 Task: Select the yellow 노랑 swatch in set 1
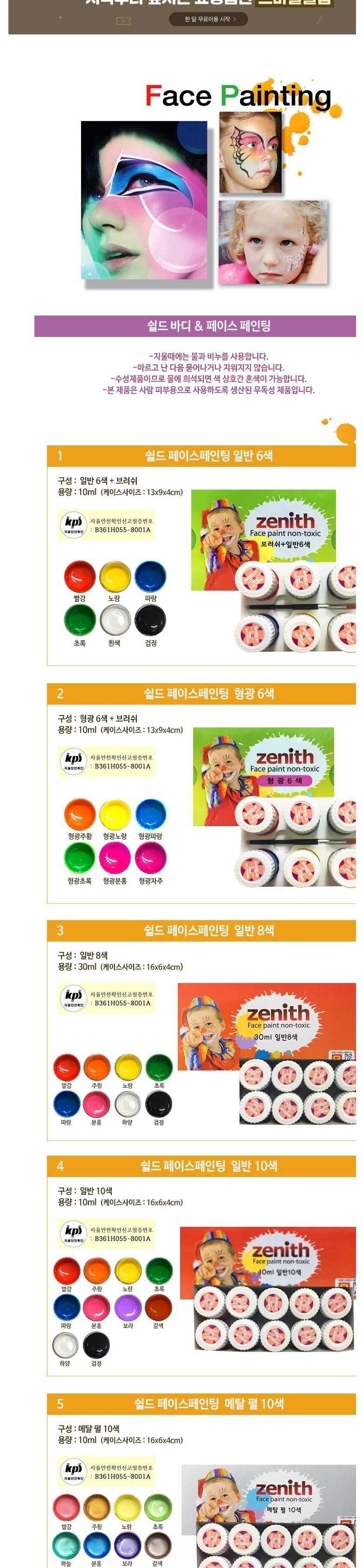click(x=115, y=577)
